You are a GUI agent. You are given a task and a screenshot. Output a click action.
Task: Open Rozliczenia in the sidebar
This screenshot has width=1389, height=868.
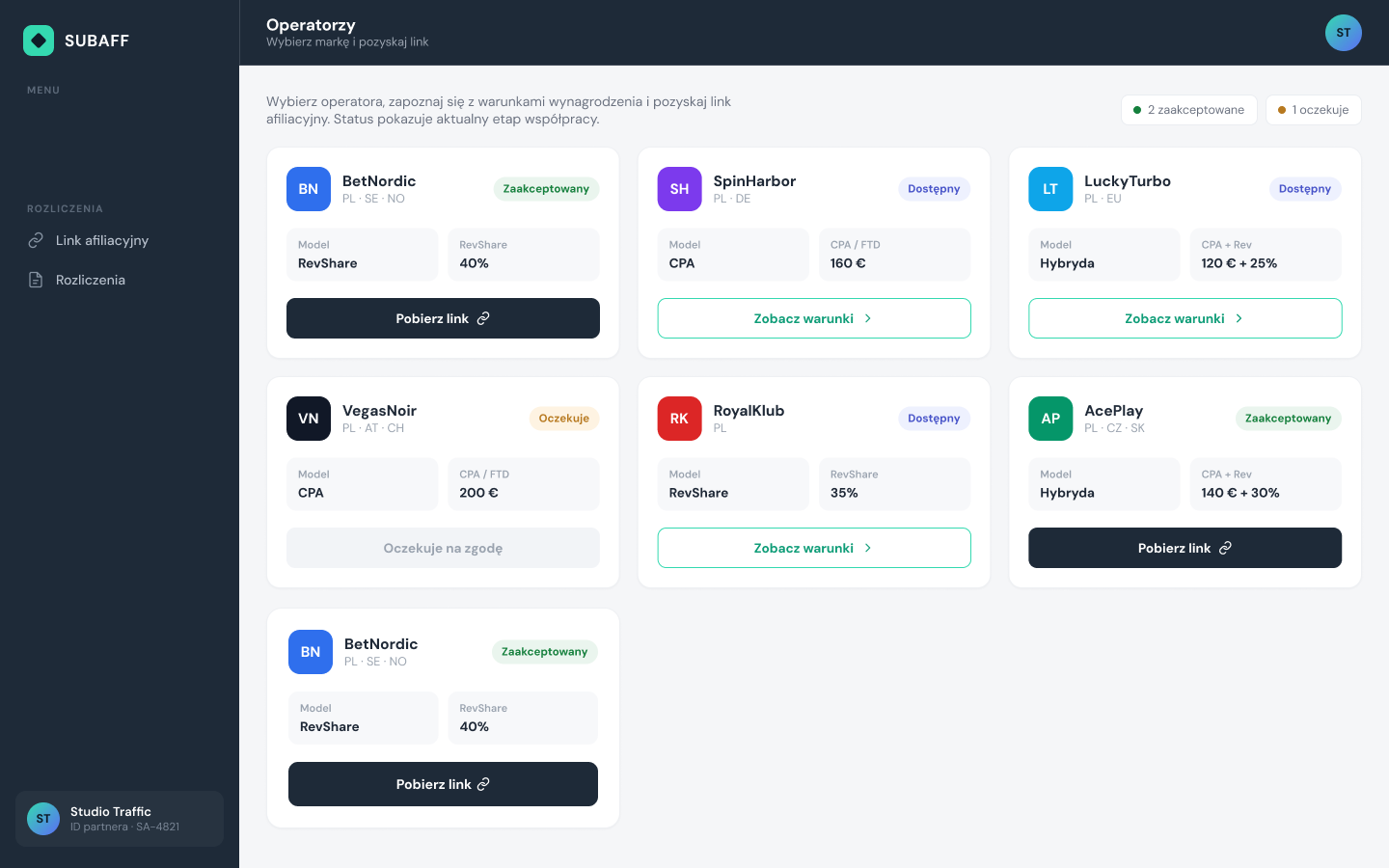coord(120,280)
